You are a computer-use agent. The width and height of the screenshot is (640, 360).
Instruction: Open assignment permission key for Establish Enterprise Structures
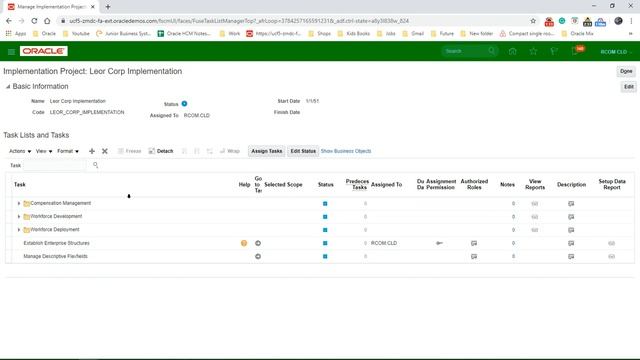coord(439,243)
